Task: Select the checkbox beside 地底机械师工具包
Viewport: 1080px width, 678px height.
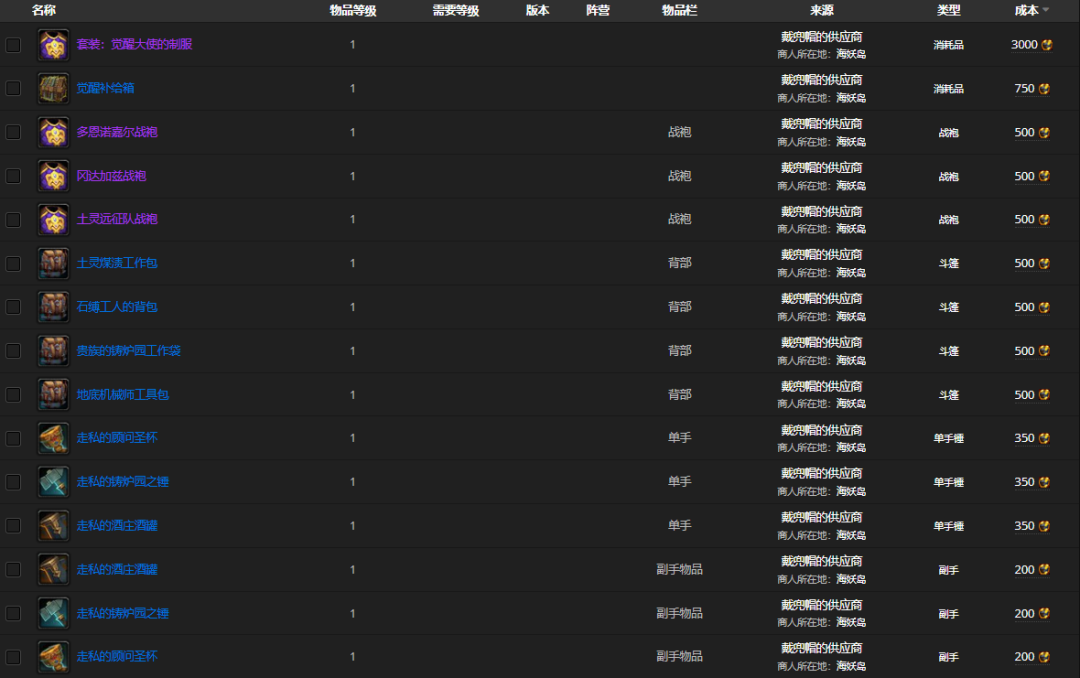Action: pos(13,395)
